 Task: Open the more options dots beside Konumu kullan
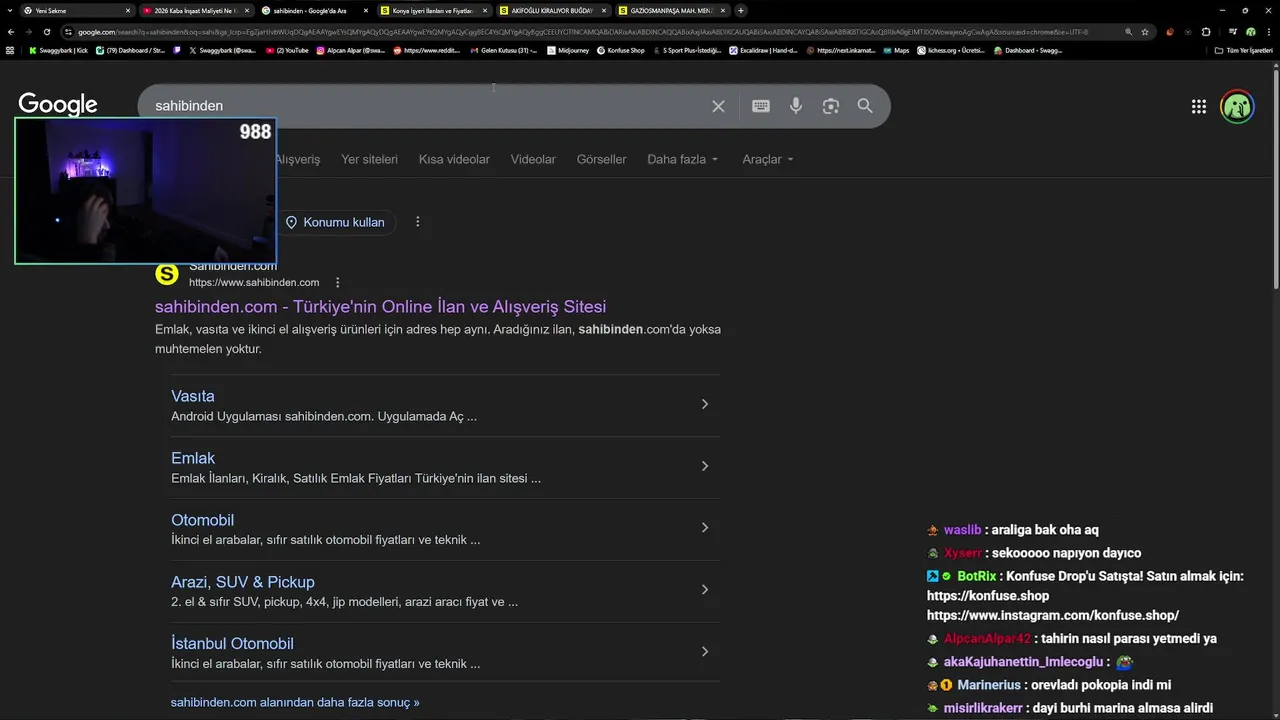(x=418, y=222)
